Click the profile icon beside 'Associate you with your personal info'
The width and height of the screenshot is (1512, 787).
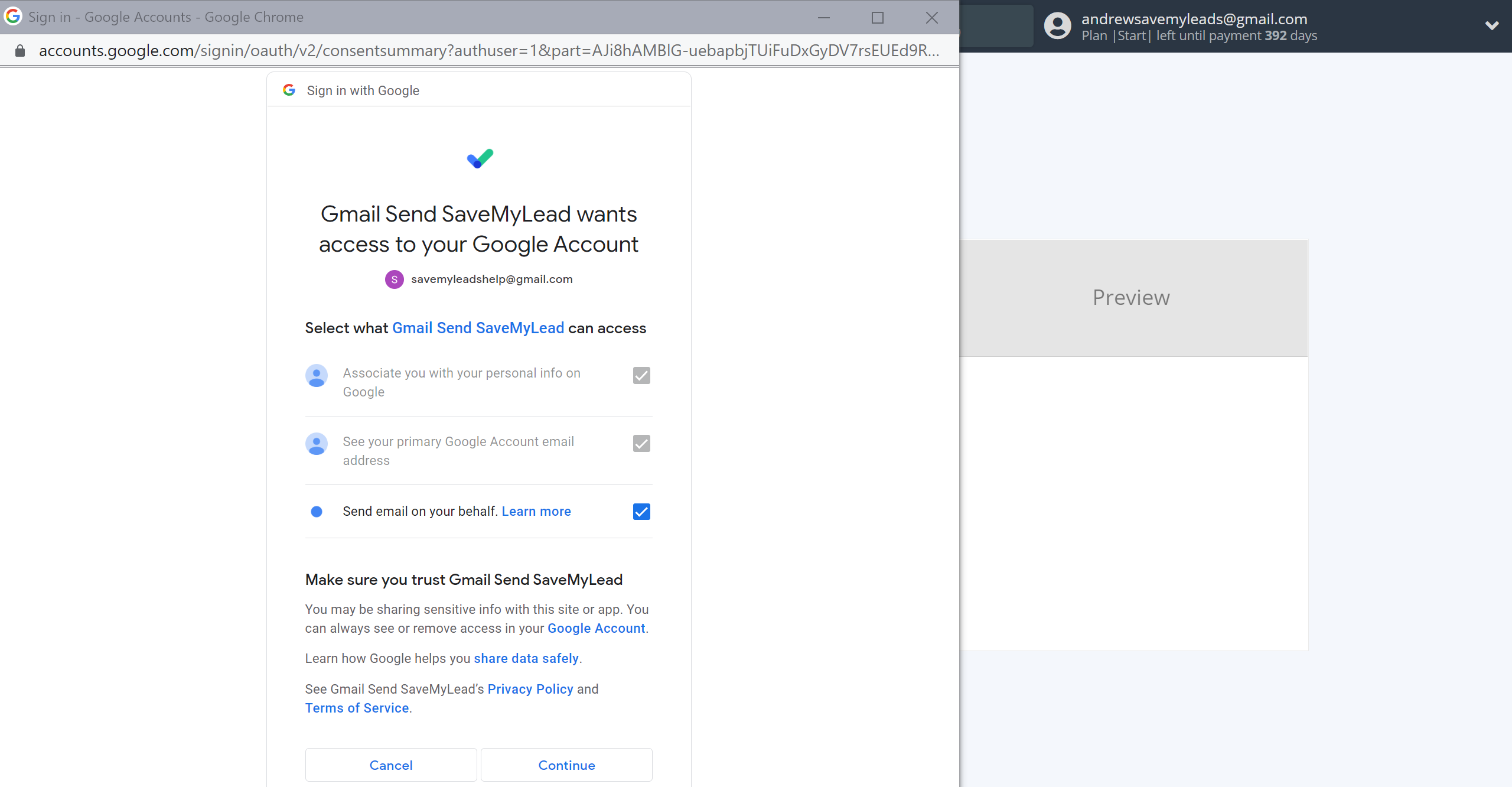(x=317, y=376)
